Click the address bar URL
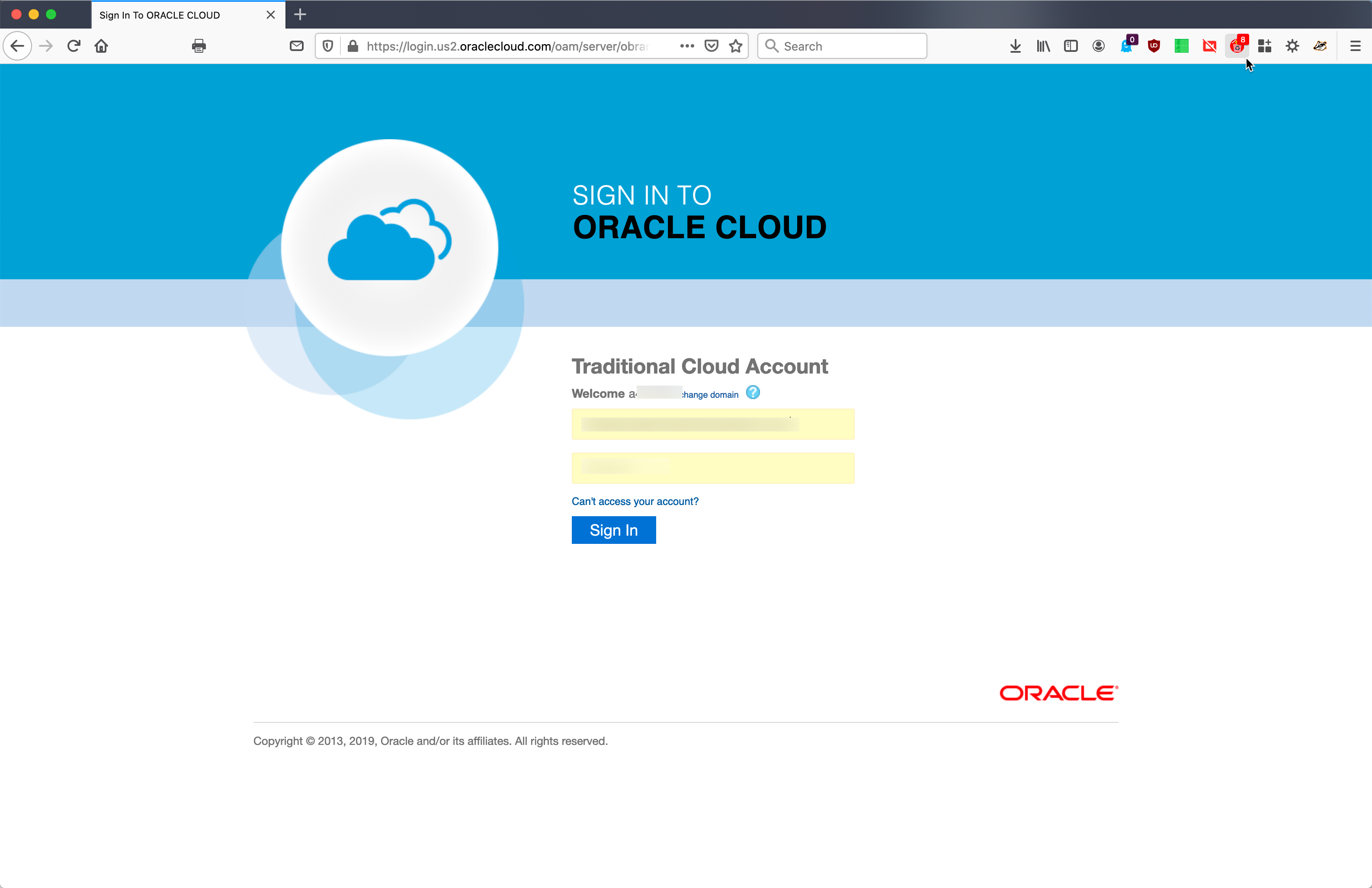The height and width of the screenshot is (888, 1372). 507,46
